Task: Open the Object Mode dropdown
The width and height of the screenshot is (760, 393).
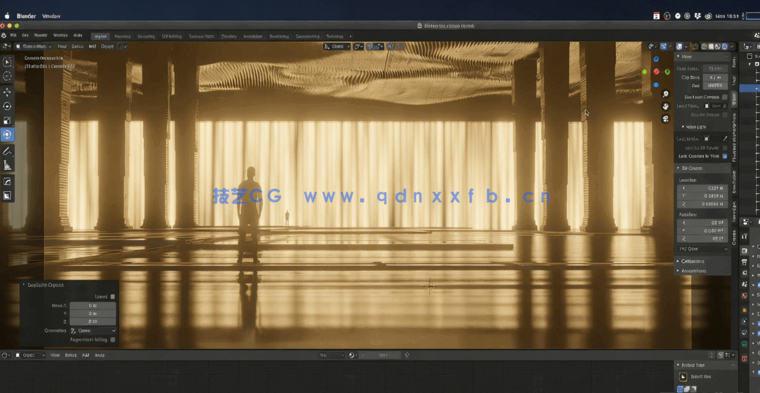Action: pos(33,47)
